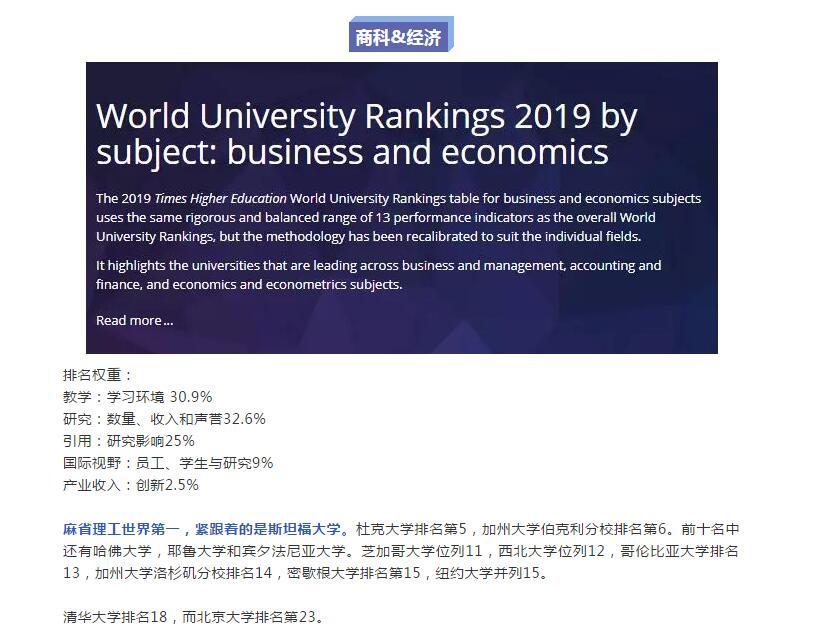This screenshot has height=640, width=817.
Task: Select the 研究：数量、收入和声誉32.6% line
Action: 164,419
